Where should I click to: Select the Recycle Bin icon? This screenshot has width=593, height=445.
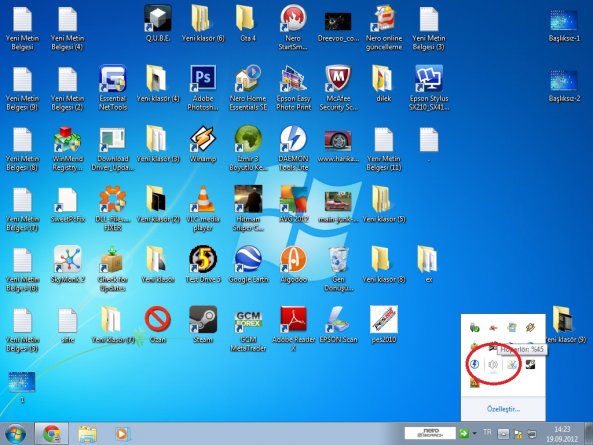(338, 268)
